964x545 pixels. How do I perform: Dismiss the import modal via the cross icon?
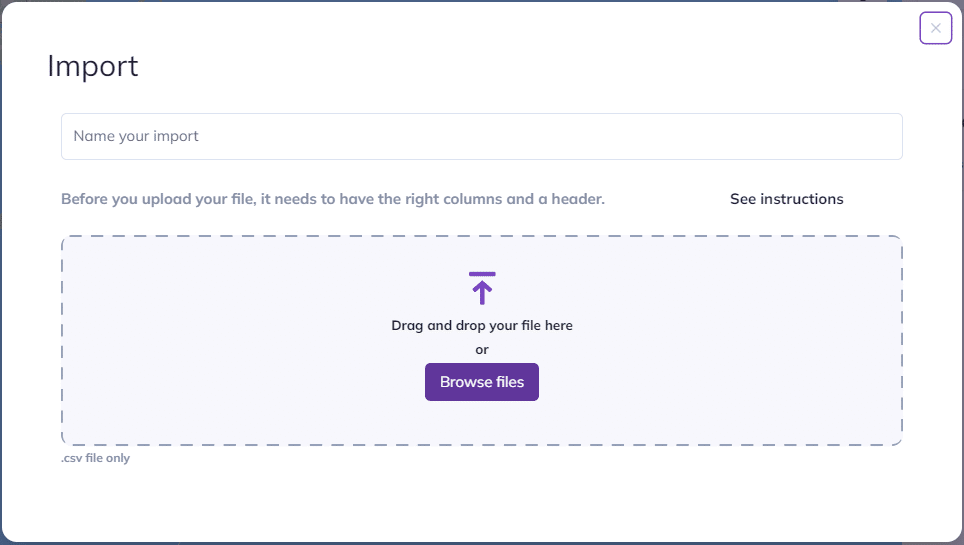(x=935, y=28)
